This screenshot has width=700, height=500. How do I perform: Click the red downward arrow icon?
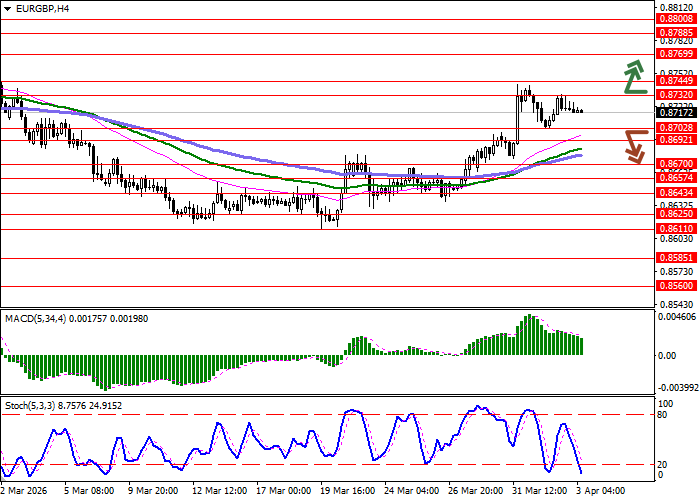(633, 144)
